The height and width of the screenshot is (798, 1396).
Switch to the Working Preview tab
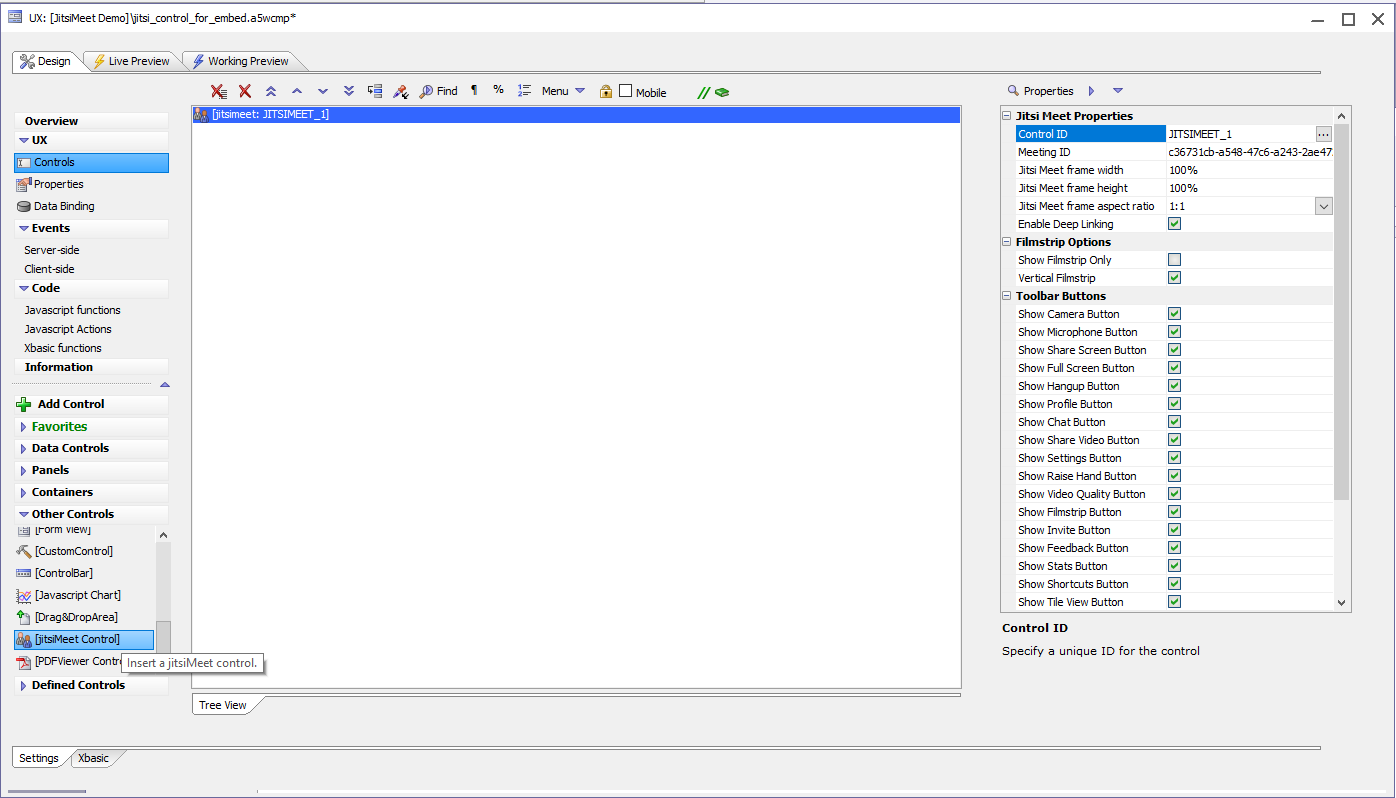240,61
